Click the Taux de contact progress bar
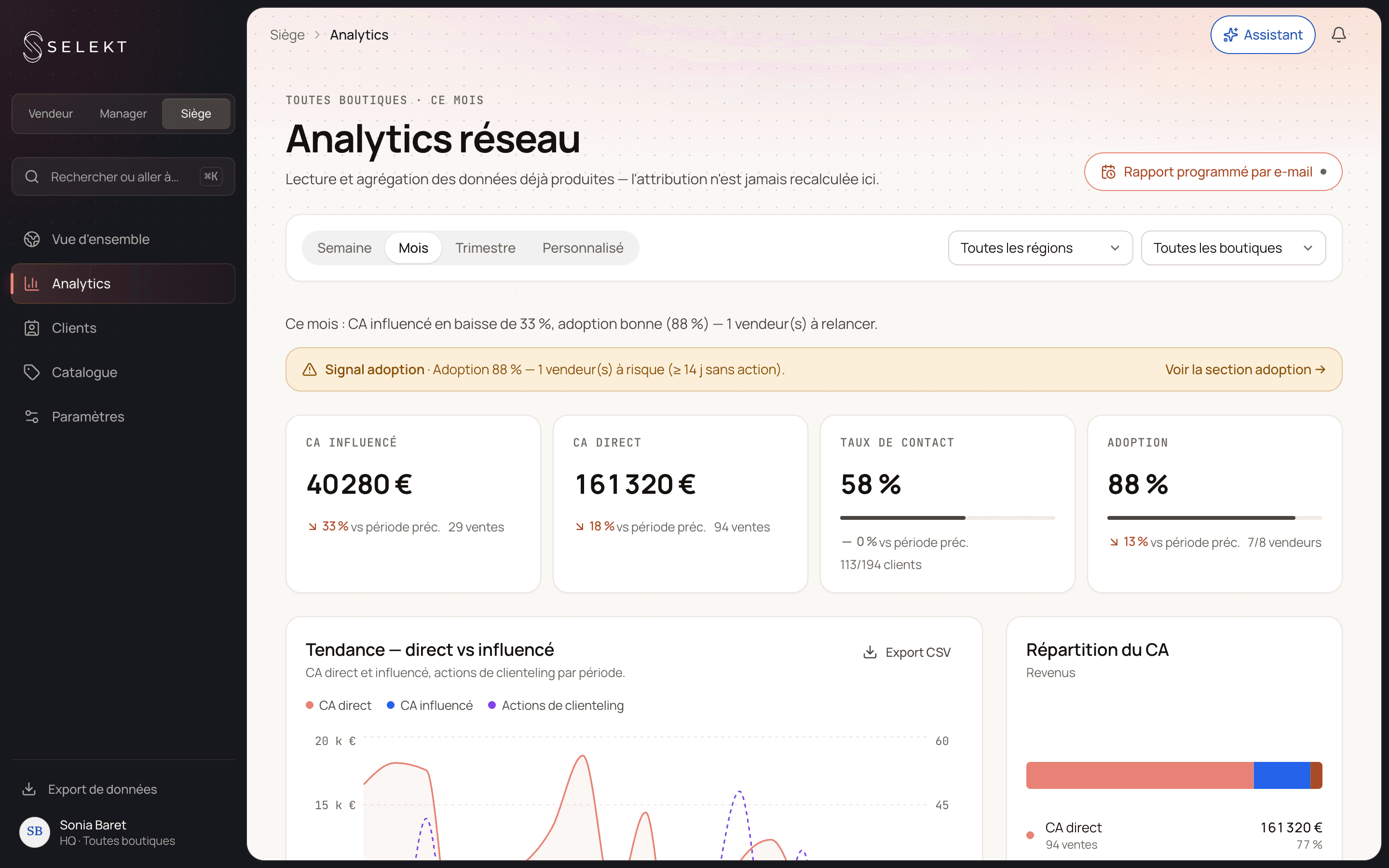 point(947,518)
